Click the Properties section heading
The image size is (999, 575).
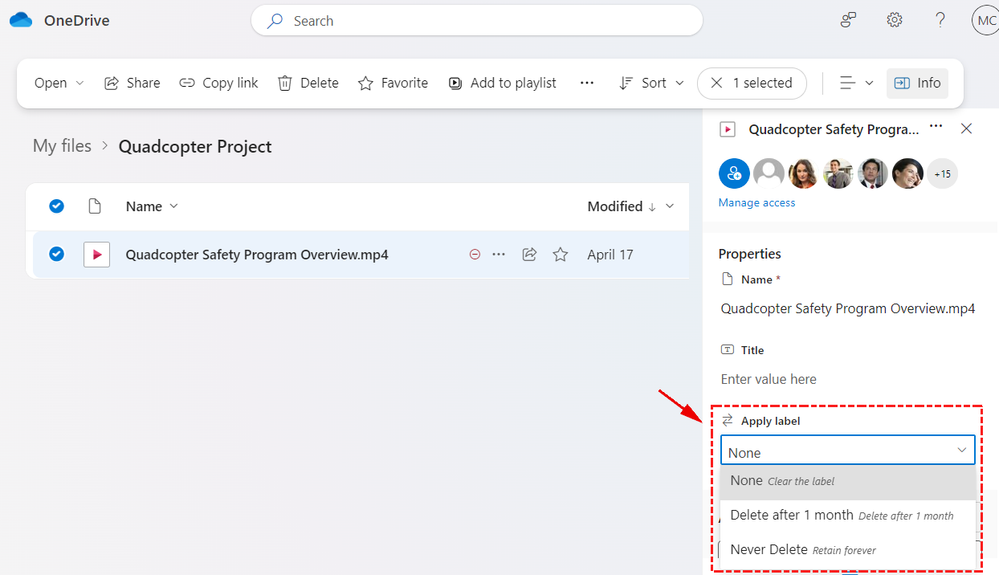(749, 253)
